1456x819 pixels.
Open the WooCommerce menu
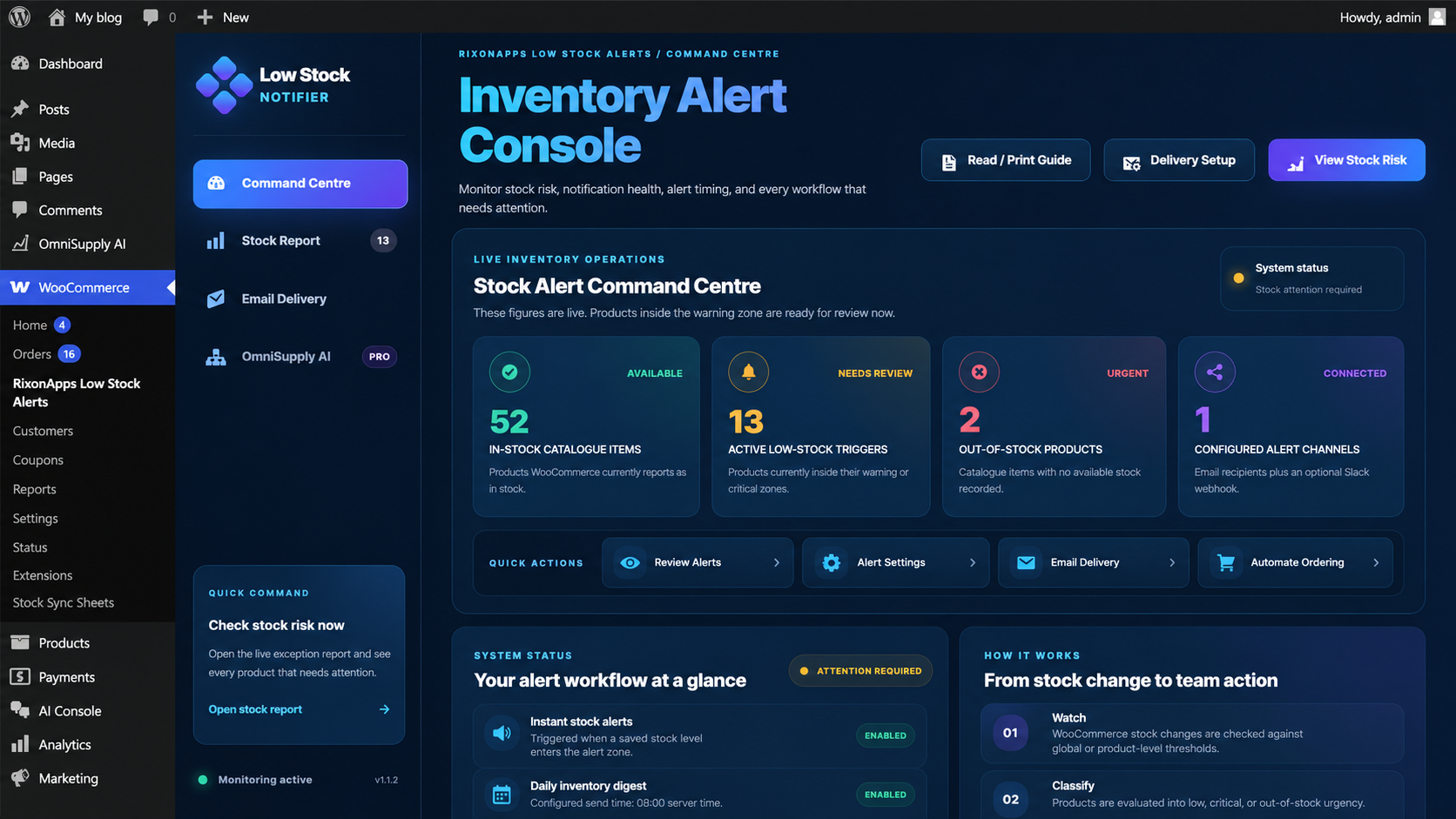pos(87,287)
